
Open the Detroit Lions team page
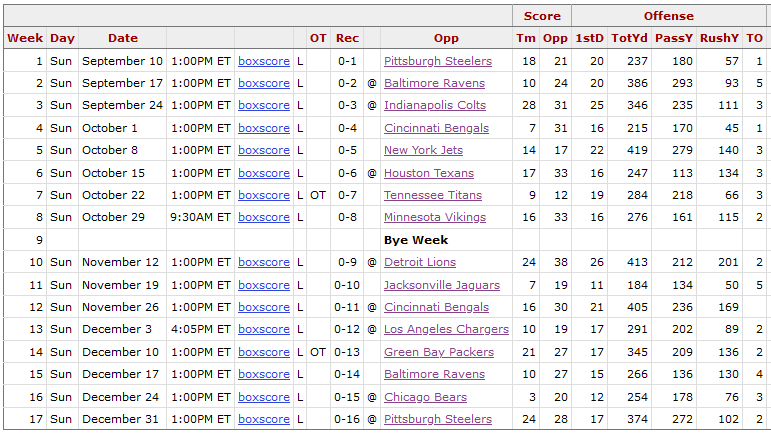pyautogui.click(x=420, y=262)
